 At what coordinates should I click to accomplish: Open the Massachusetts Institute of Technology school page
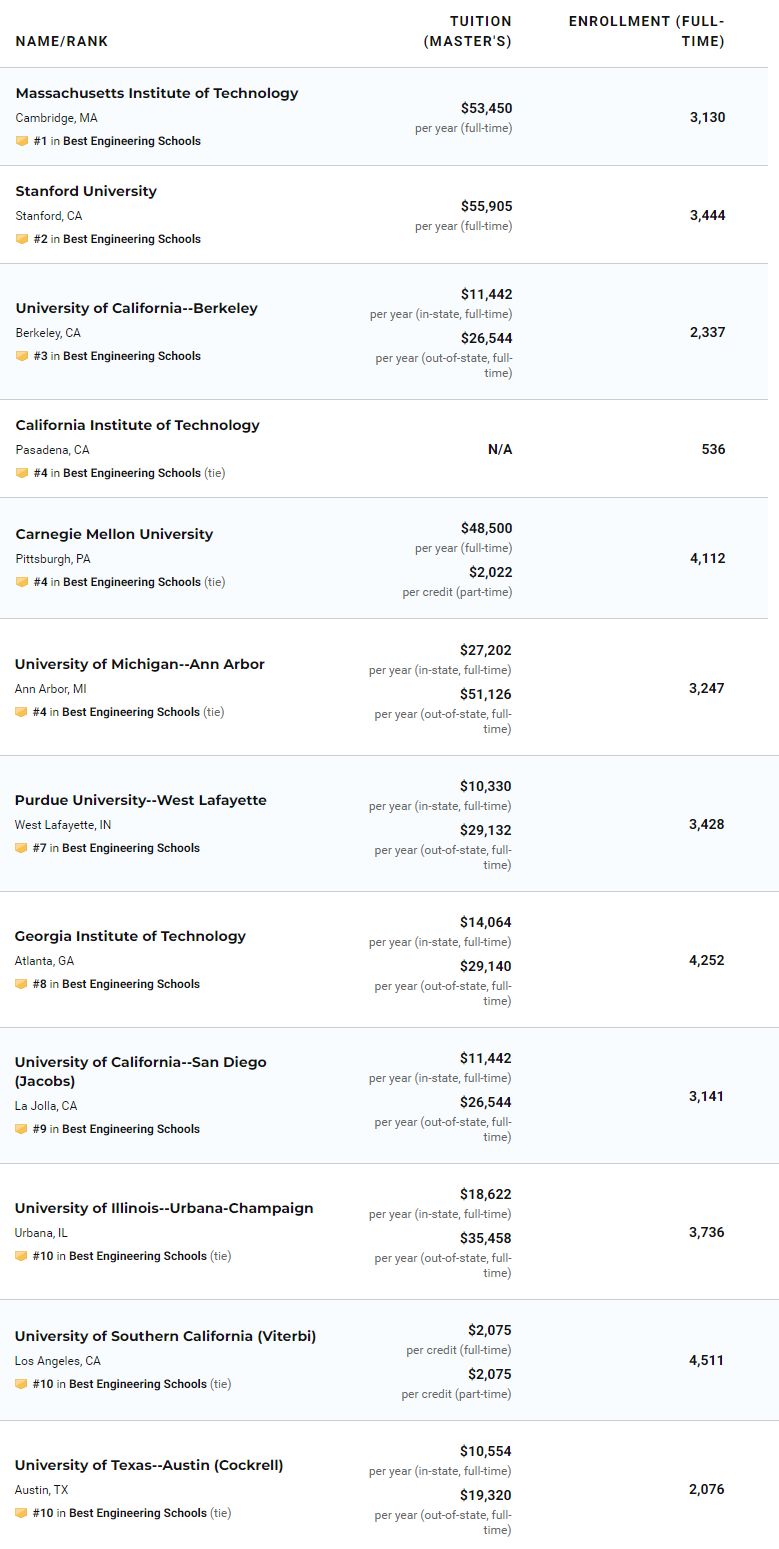pyautogui.click(x=157, y=93)
